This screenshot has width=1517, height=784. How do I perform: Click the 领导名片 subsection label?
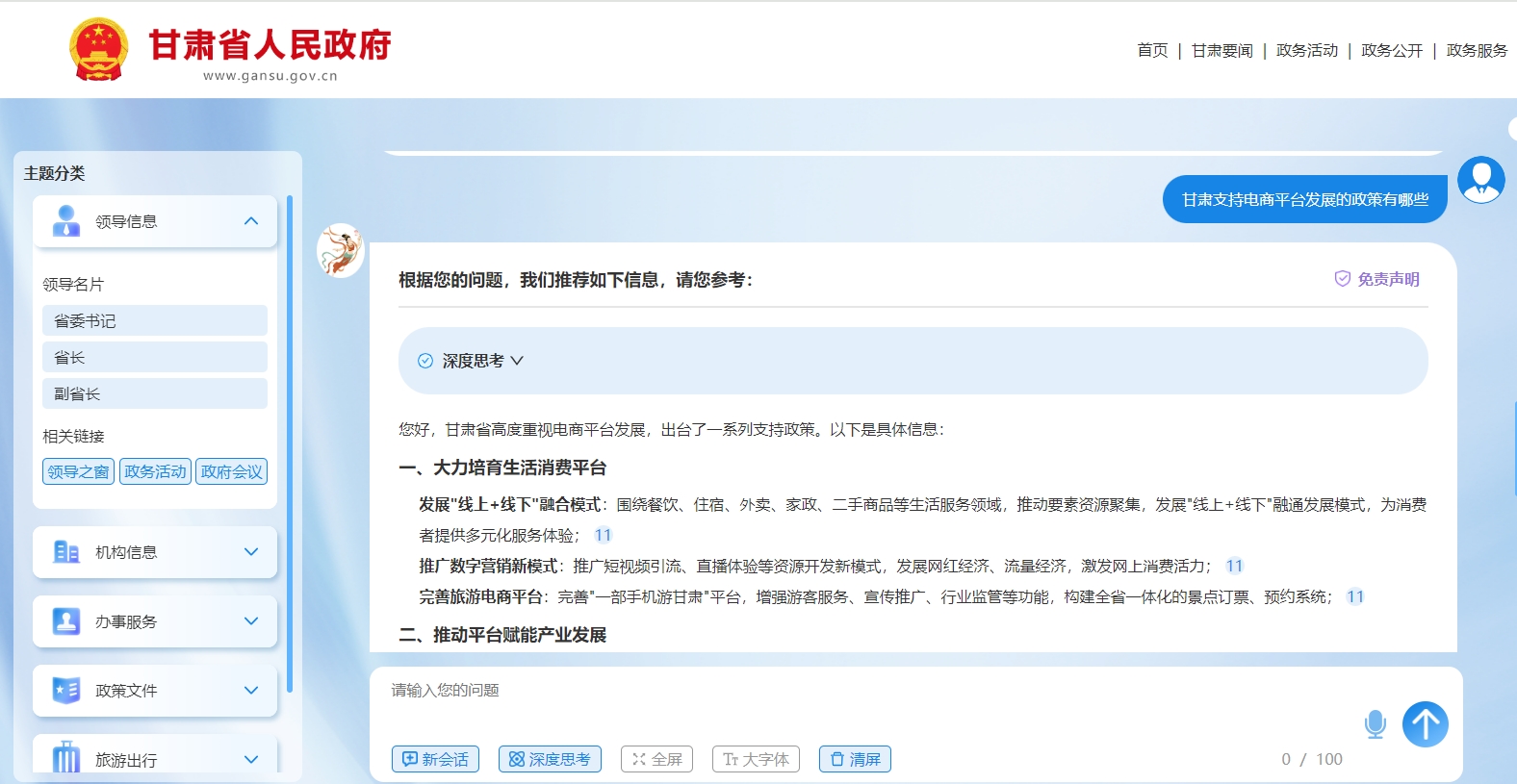pyautogui.click(x=73, y=285)
